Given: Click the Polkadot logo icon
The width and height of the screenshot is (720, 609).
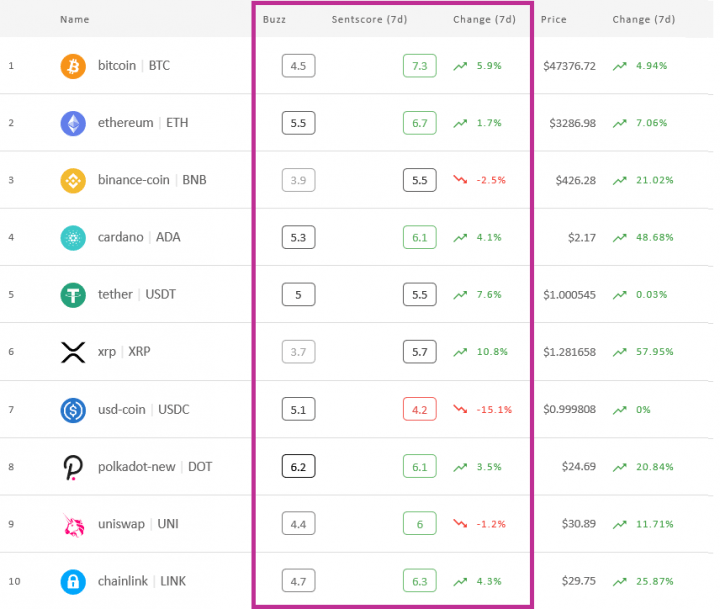Looking at the screenshot, I should [x=73, y=467].
